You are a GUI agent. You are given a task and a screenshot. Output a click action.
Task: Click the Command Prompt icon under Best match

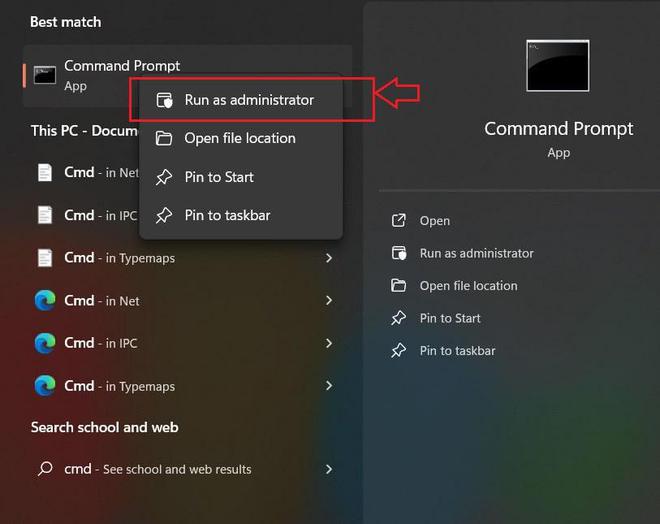tap(44, 75)
